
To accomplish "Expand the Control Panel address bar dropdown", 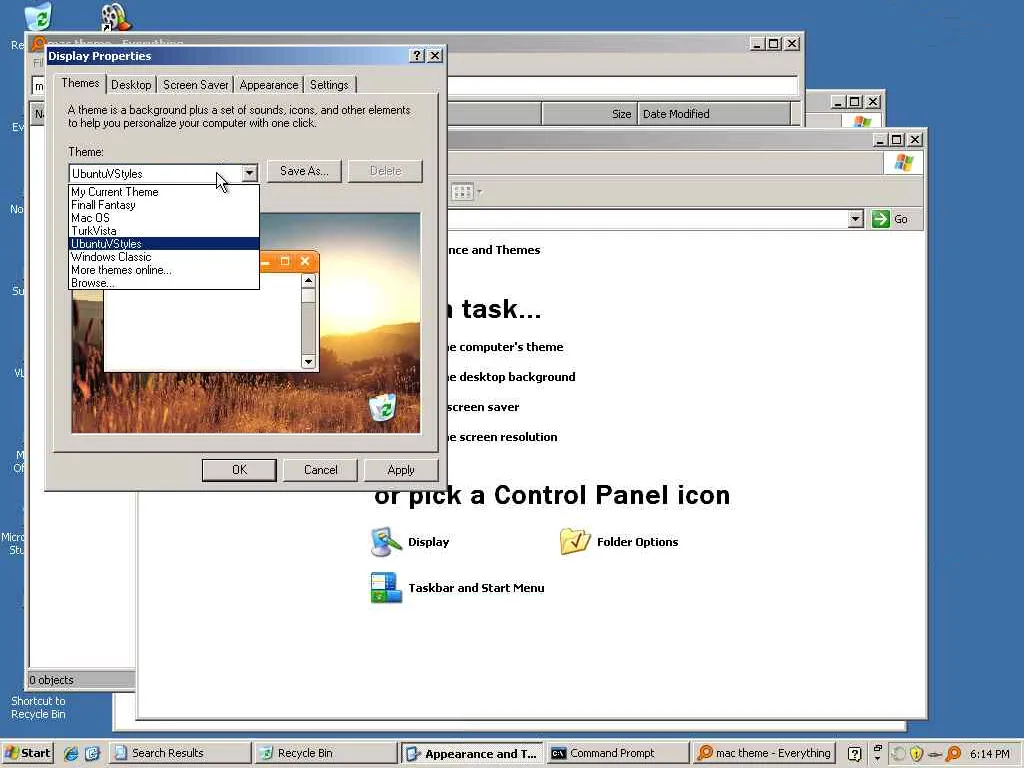I will pyautogui.click(x=856, y=219).
